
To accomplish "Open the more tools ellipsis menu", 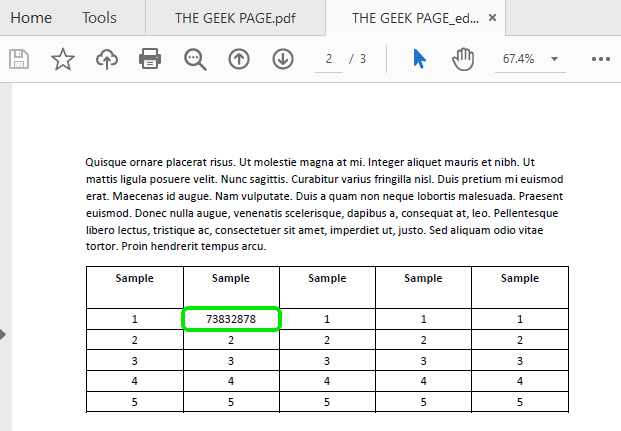I will click(601, 59).
